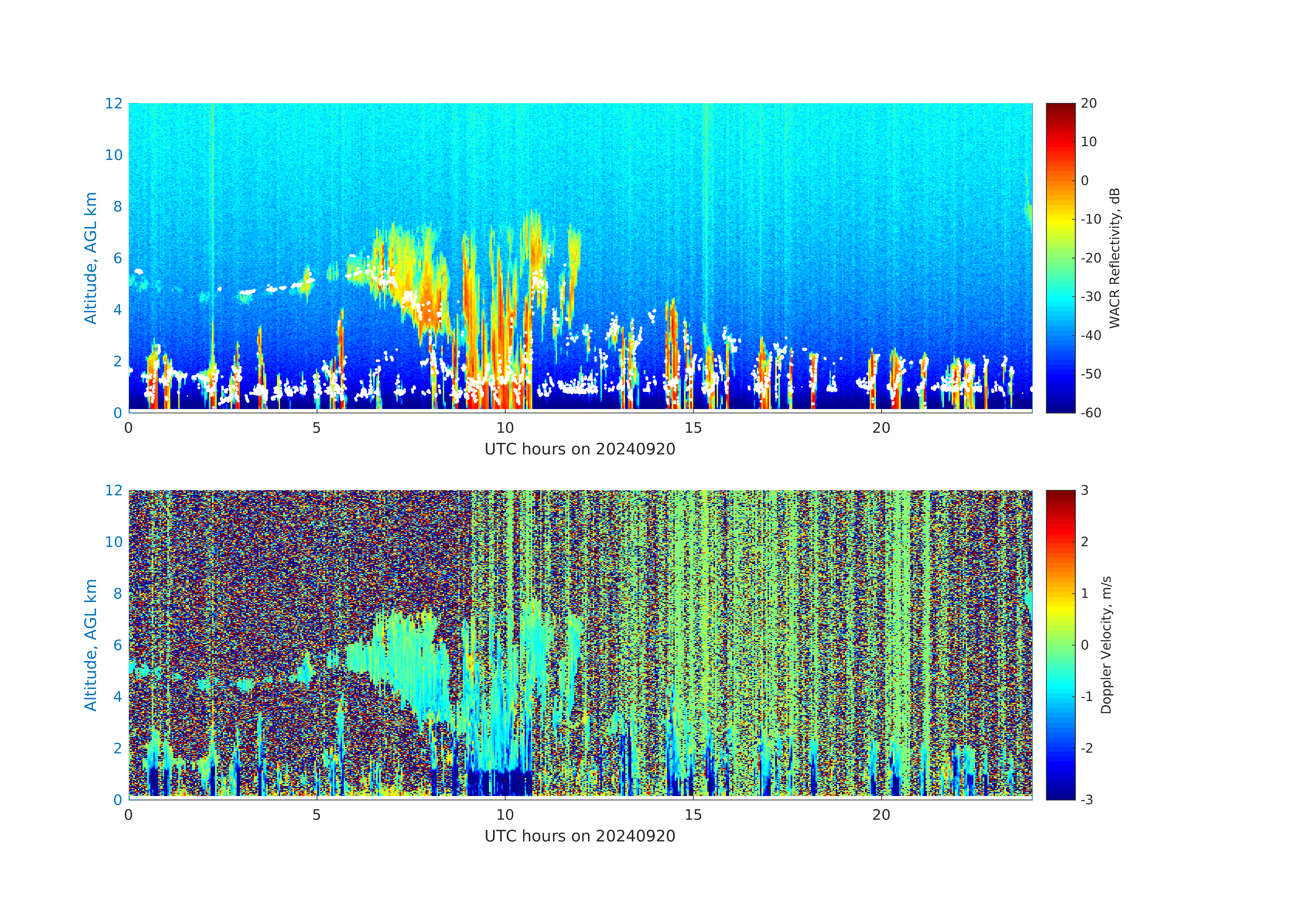Click the 20 tick on reflectivity colorbar
1316x903 pixels.
pyautogui.click(x=1088, y=104)
